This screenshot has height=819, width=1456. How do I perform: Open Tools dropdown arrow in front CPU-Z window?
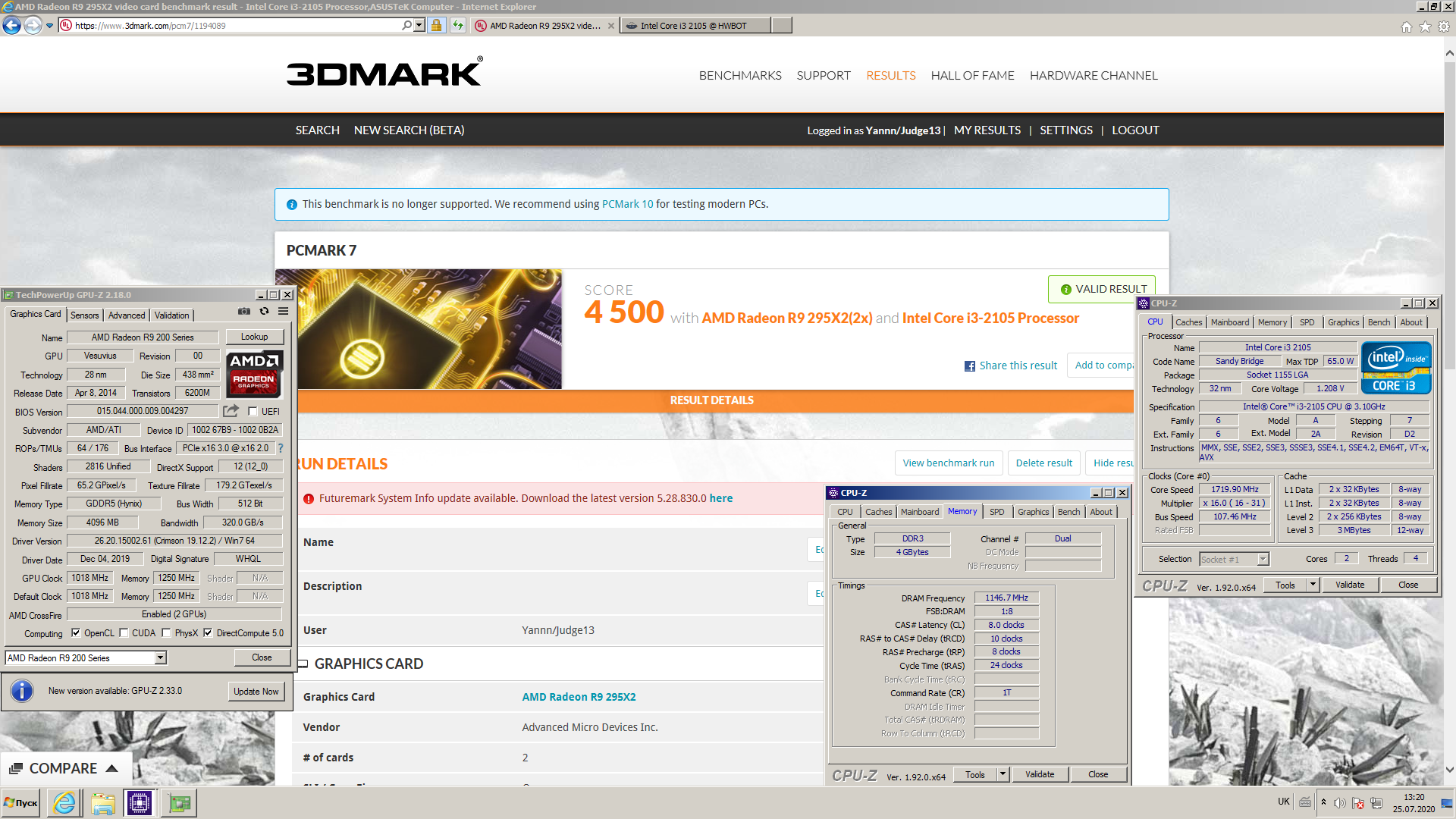(x=1003, y=774)
